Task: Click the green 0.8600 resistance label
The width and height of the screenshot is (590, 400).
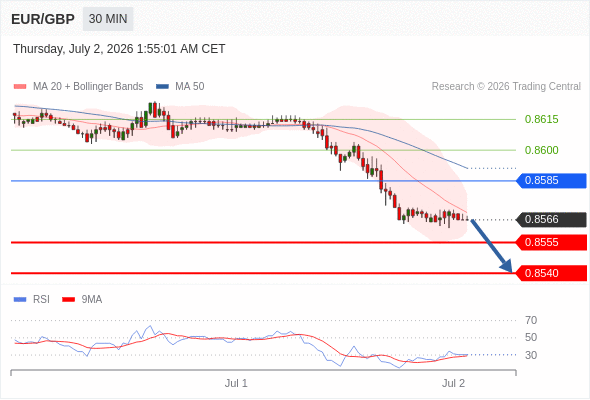Action: (x=541, y=150)
